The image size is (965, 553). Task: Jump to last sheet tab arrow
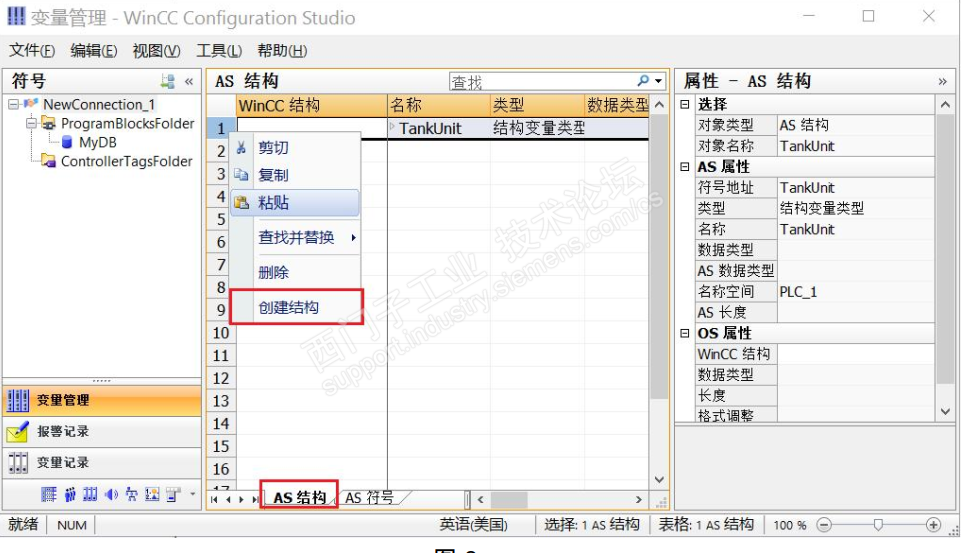[x=255, y=499]
